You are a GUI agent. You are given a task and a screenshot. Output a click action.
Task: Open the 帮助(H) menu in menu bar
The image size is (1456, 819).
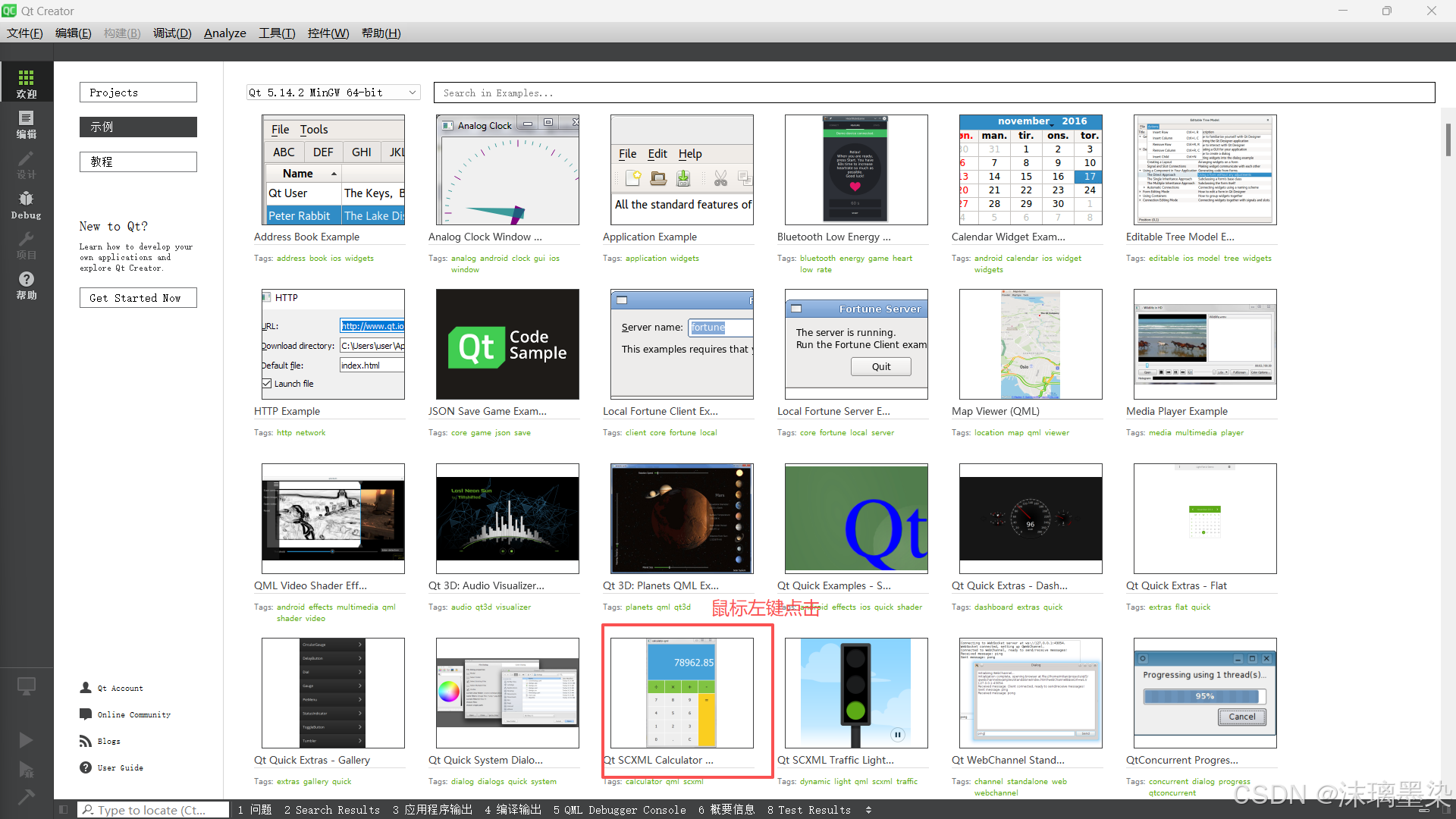click(x=381, y=33)
